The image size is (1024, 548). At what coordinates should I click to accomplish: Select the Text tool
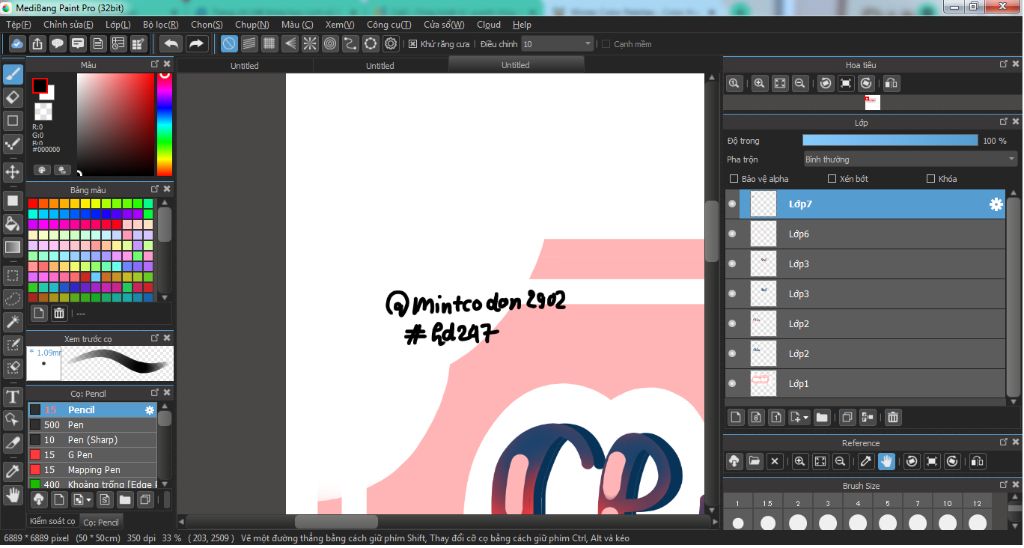[12, 396]
